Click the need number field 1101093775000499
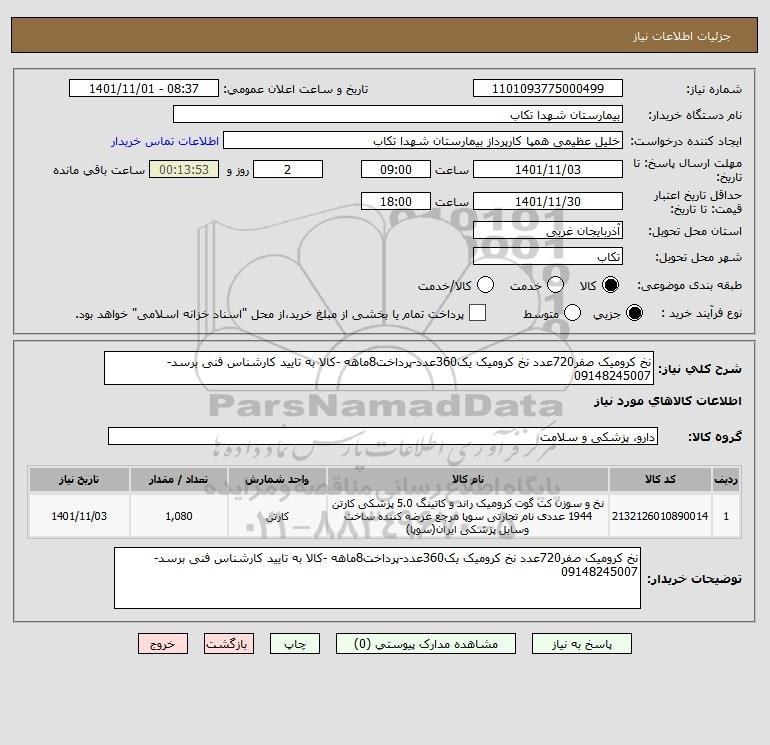This screenshot has height=745, width=770. click(548, 88)
